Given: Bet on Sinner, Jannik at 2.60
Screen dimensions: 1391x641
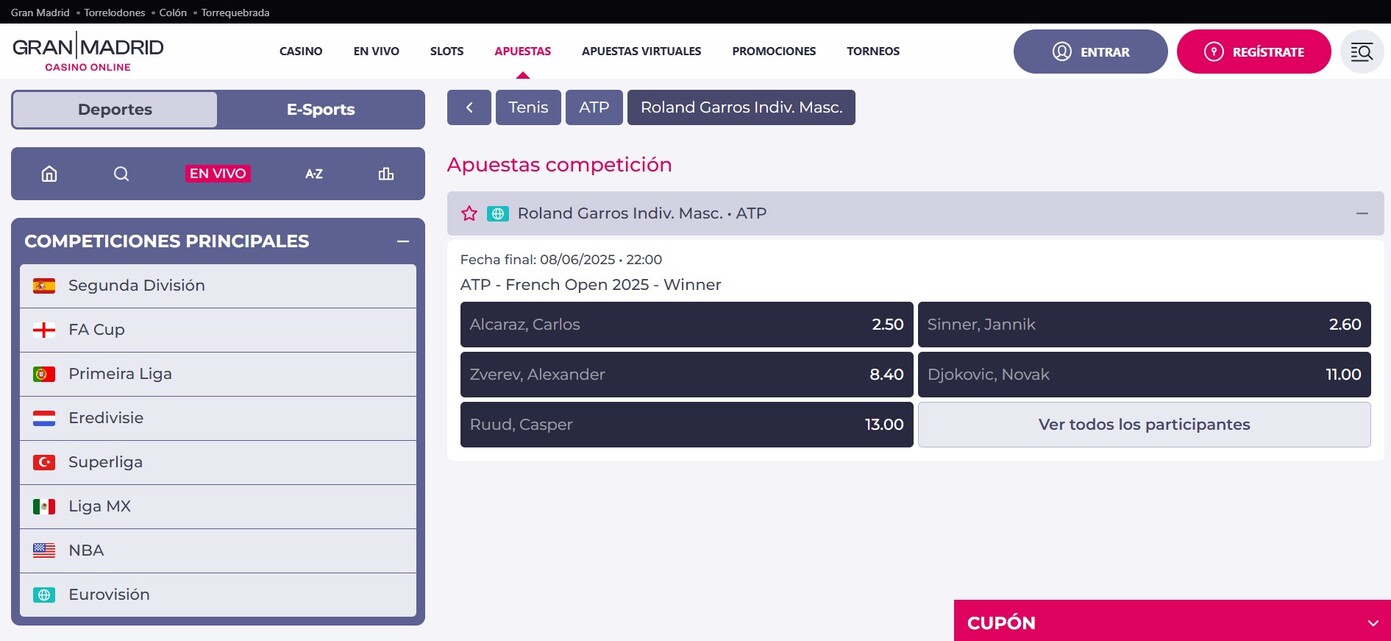Looking at the screenshot, I should (1144, 325).
